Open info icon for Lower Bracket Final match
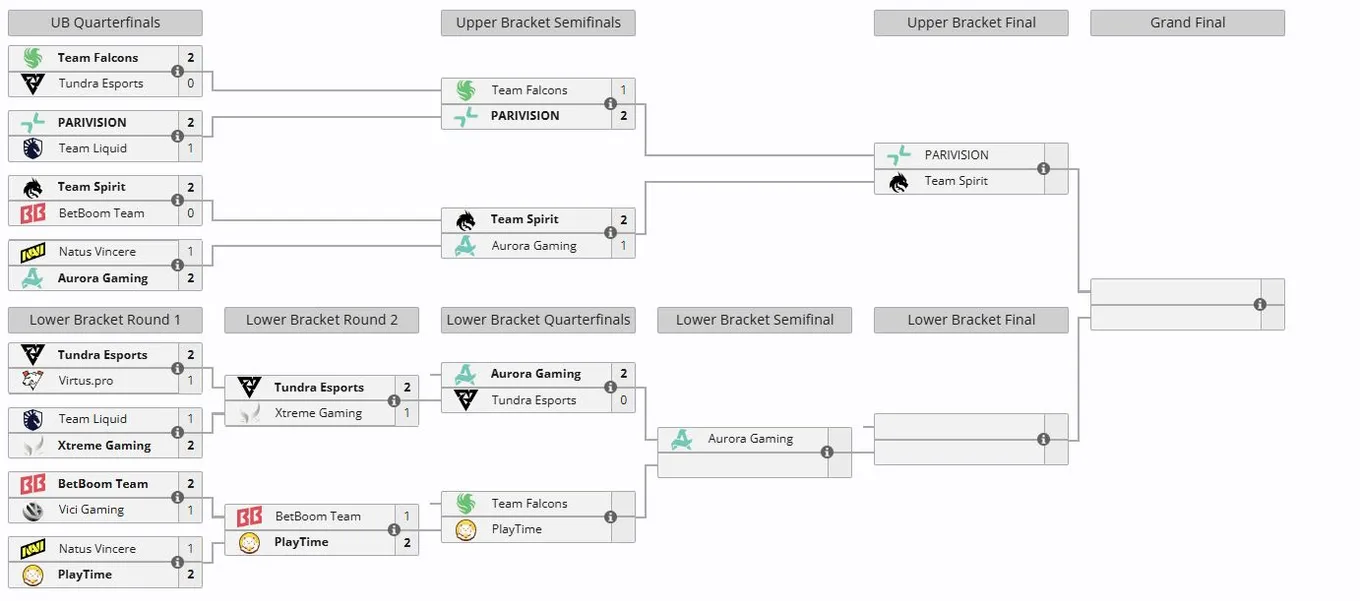This screenshot has width=1360, height=601. 1043,439
